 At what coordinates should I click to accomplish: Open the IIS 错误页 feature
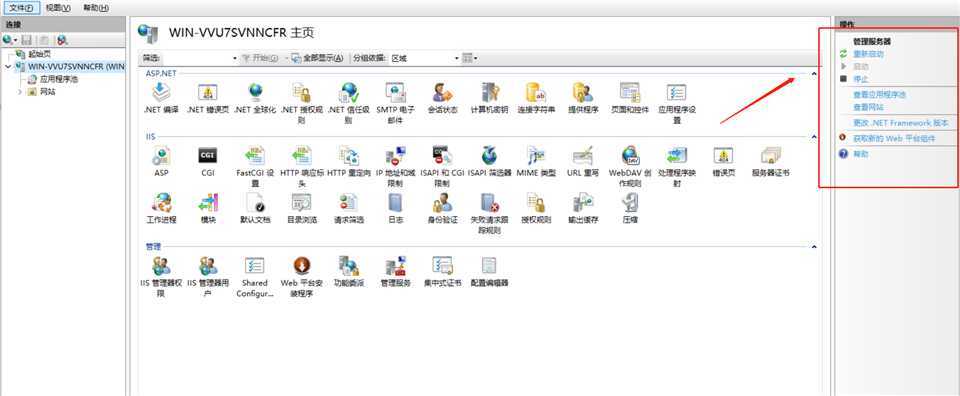pyautogui.click(x=724, y=162)
